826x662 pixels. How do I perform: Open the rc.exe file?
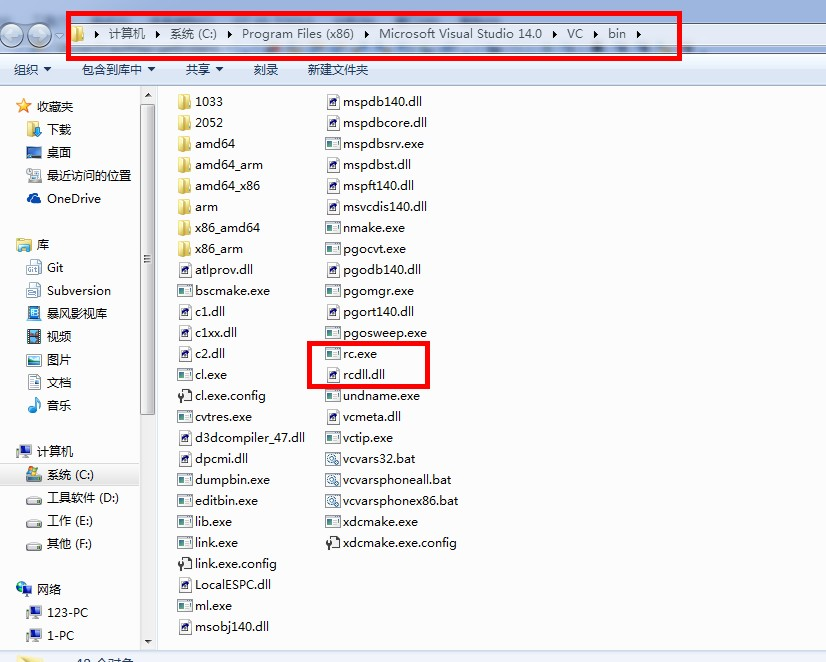click(x=358, y=353)
